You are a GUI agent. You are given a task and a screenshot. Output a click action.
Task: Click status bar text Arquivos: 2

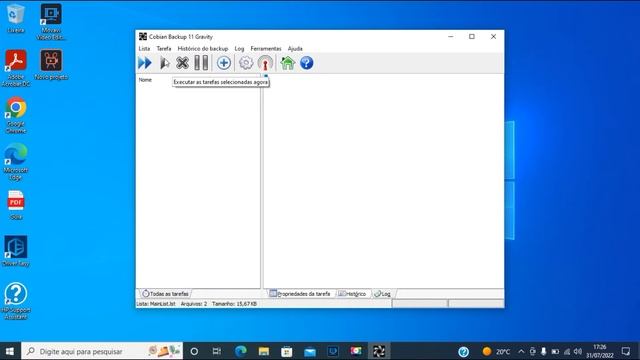[x=194, y=304]
